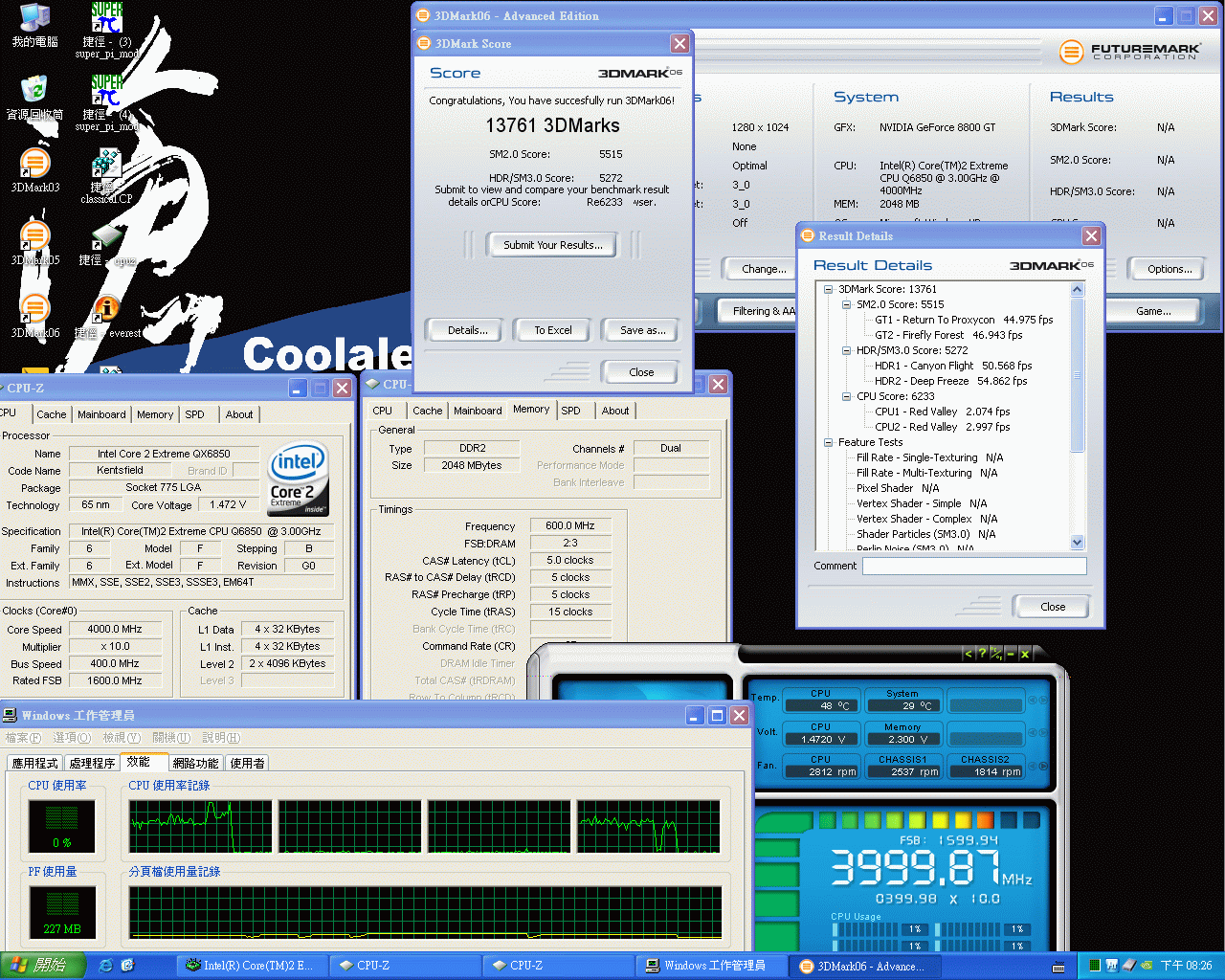Click the Change button in 3DMark06 window
1225x980 pixels.
[x=762, y=269]
